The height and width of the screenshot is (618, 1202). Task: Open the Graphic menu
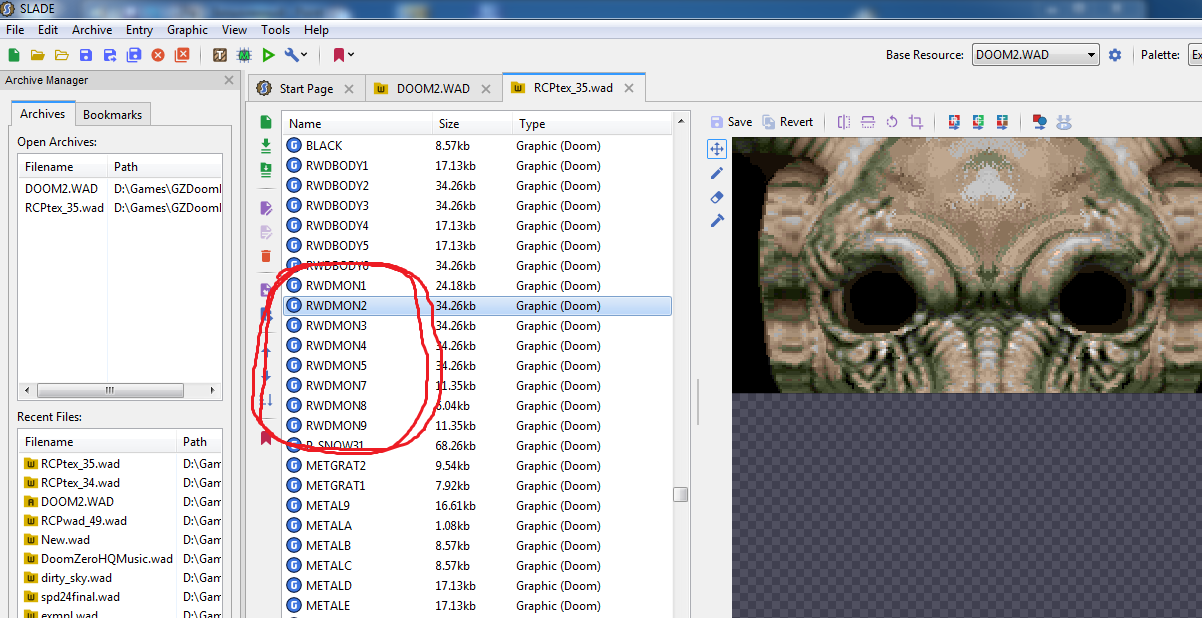tap(187, 30)
